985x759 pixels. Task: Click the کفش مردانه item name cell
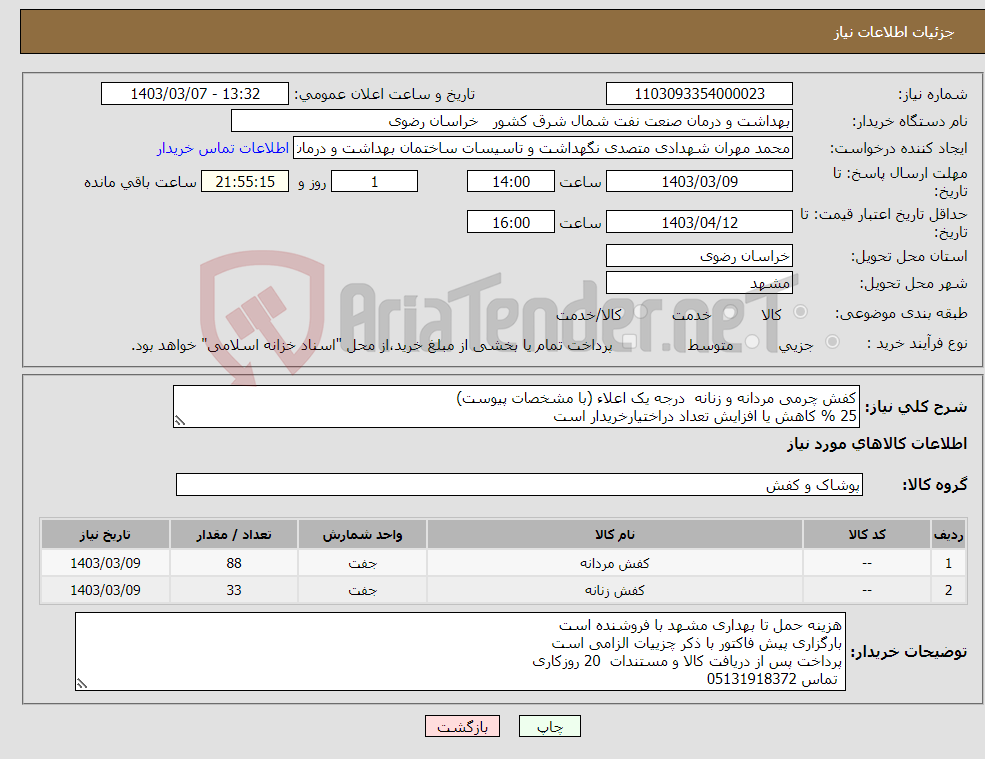tap(614, 563)
